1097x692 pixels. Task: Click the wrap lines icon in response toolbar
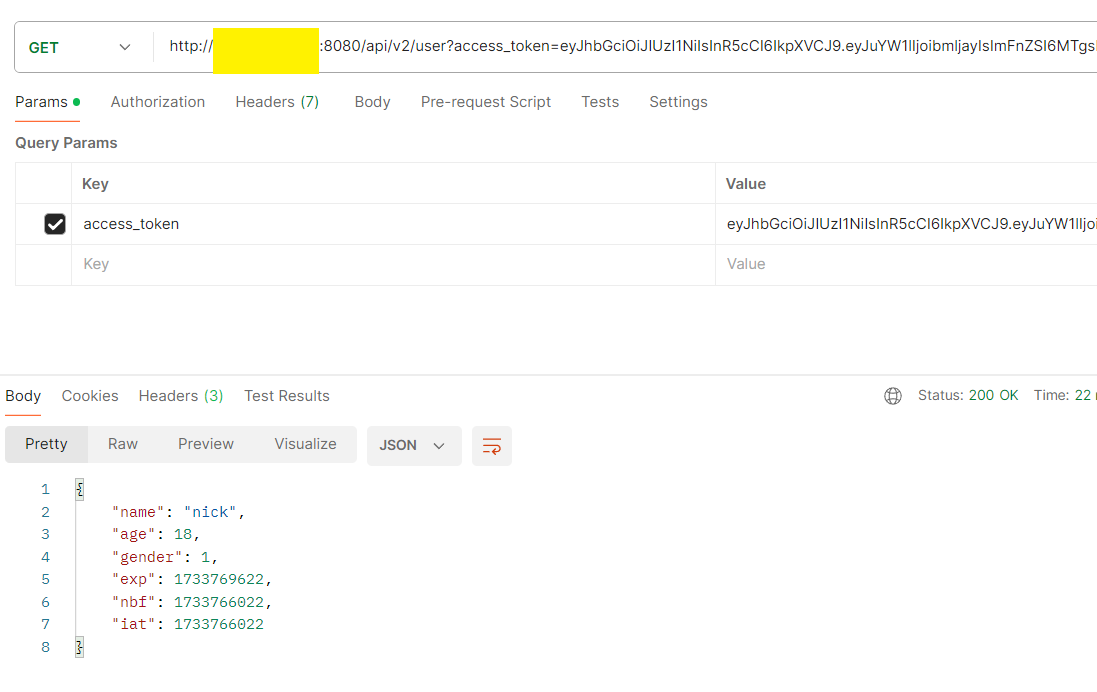pyautogui.click(x=491, y=446)
